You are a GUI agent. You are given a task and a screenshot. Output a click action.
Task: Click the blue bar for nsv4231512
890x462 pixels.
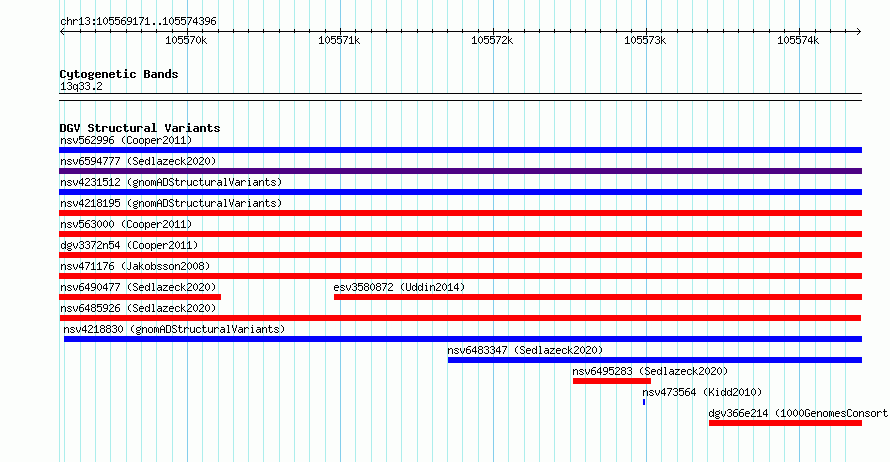(x=460, y=192)
